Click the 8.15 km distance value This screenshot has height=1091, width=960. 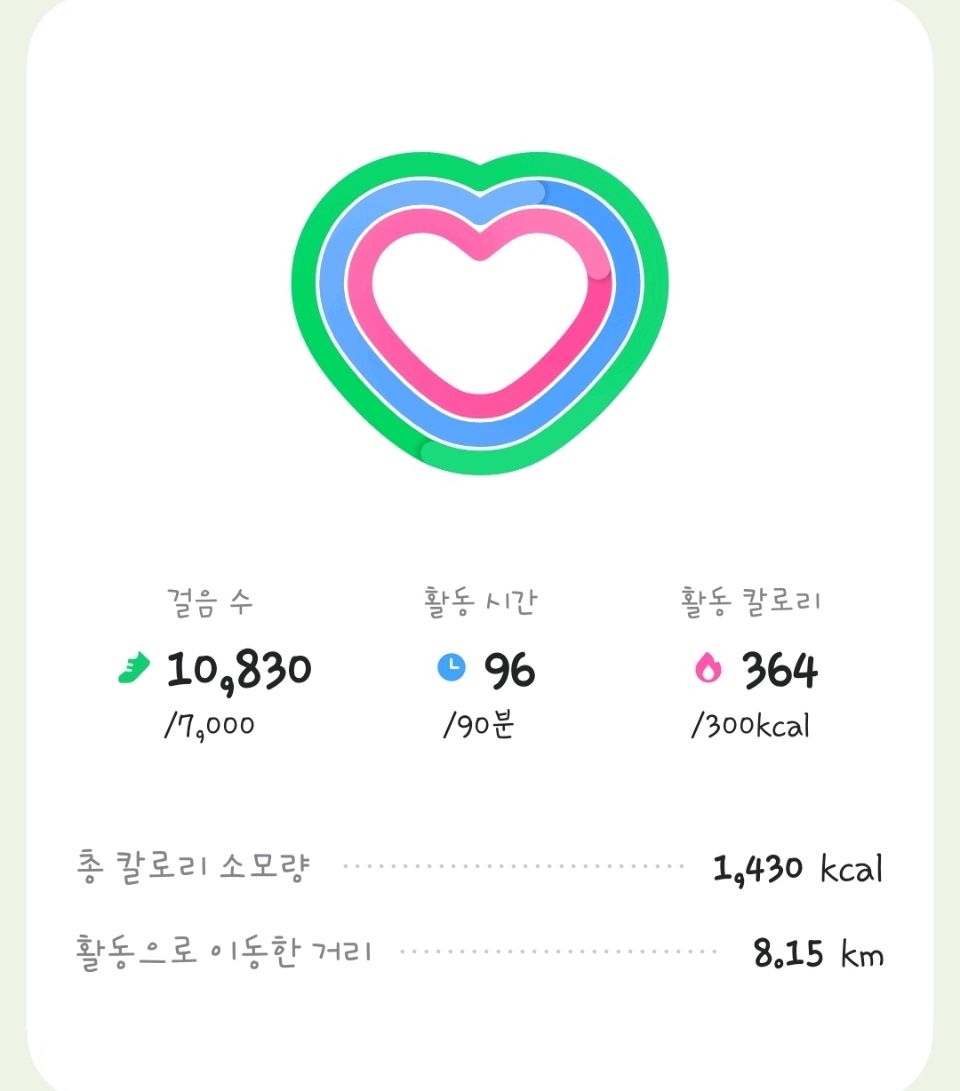pos(819,953)
